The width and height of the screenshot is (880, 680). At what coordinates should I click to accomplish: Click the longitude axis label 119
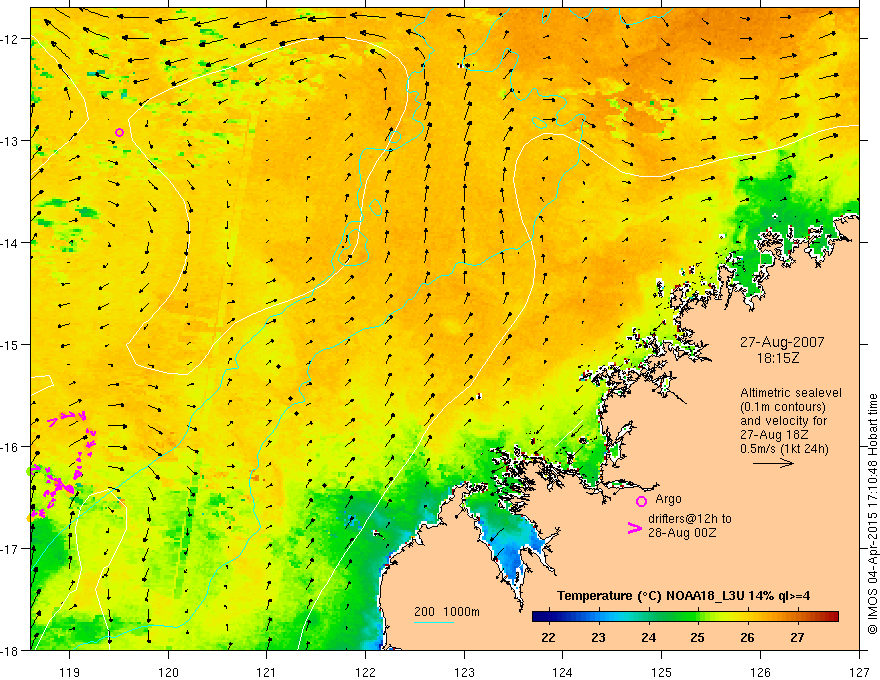tap(69, 672)
